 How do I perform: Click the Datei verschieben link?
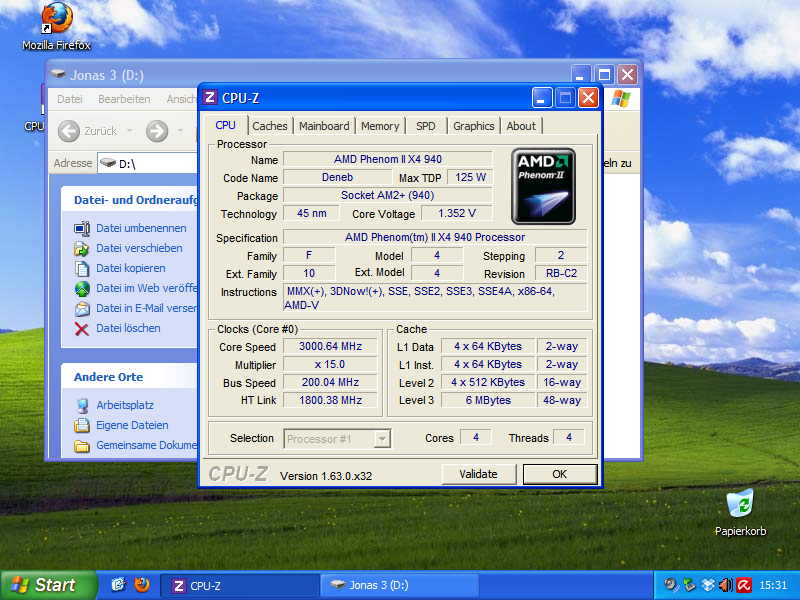(x=139, y=248)
